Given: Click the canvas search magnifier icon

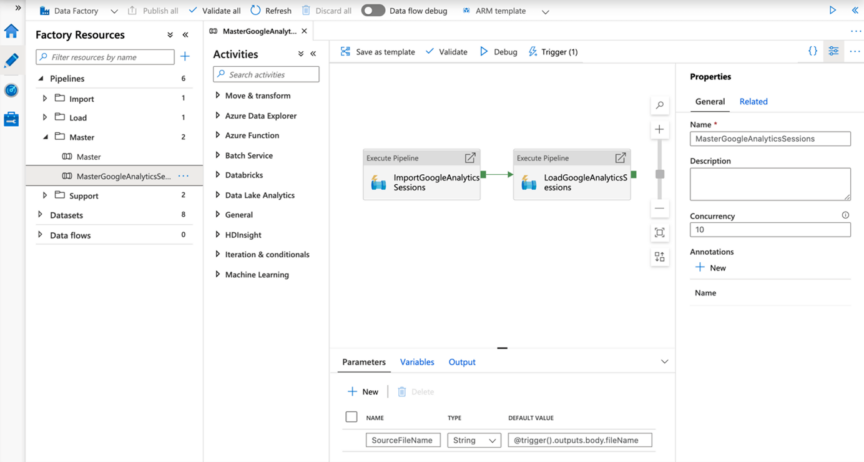Looking at the screenshot, I should tap(659, 105).
